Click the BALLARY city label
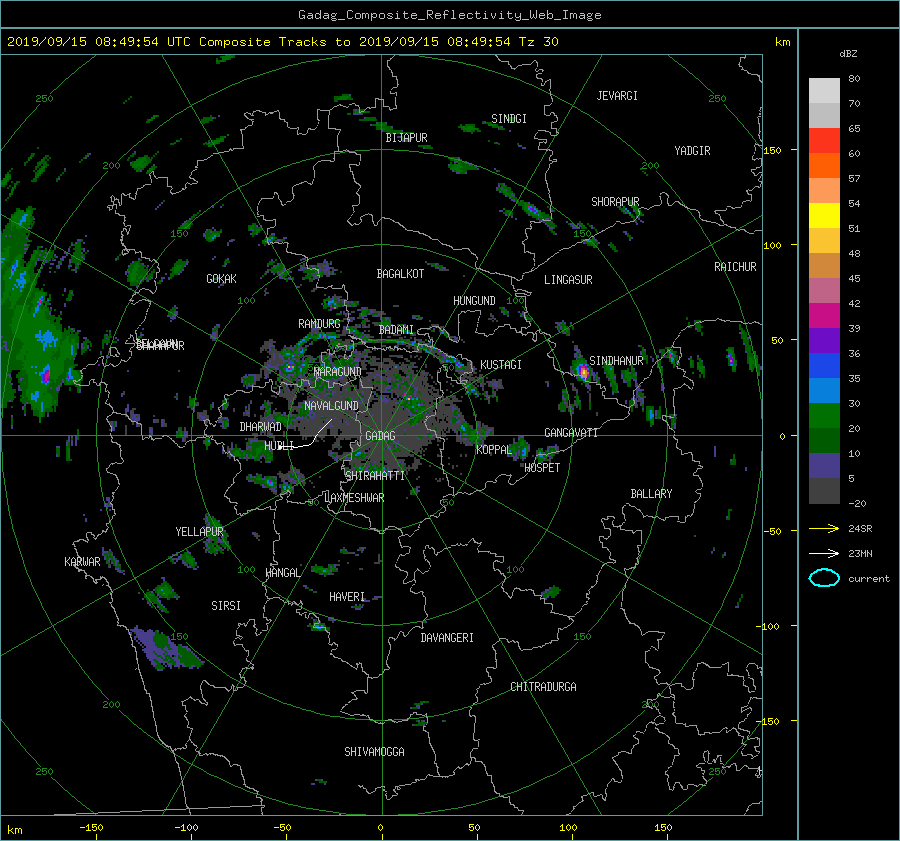The width and height of the screenshot is (900, 841). (651, 494)
